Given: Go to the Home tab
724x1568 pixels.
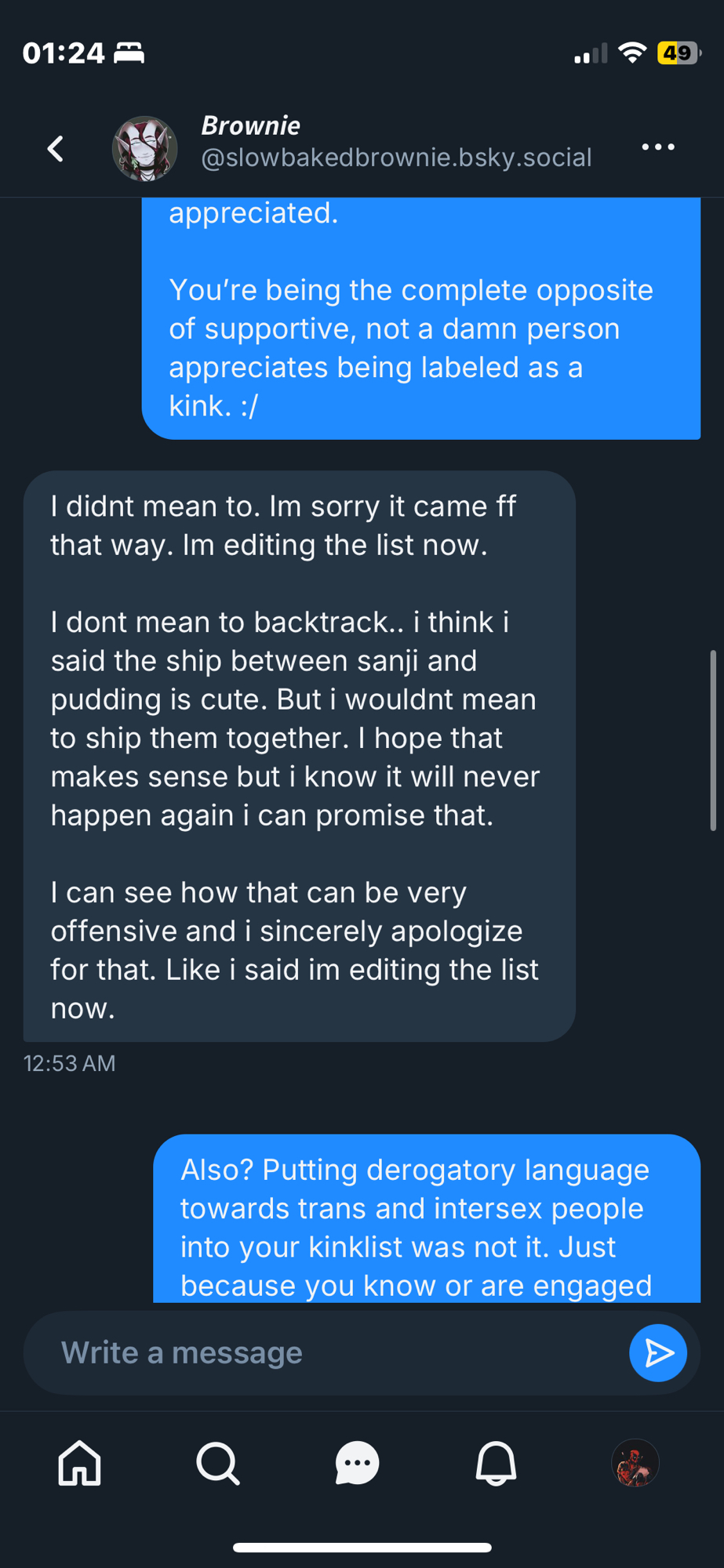Looking at the screenshot, I should click(79, 1463).
